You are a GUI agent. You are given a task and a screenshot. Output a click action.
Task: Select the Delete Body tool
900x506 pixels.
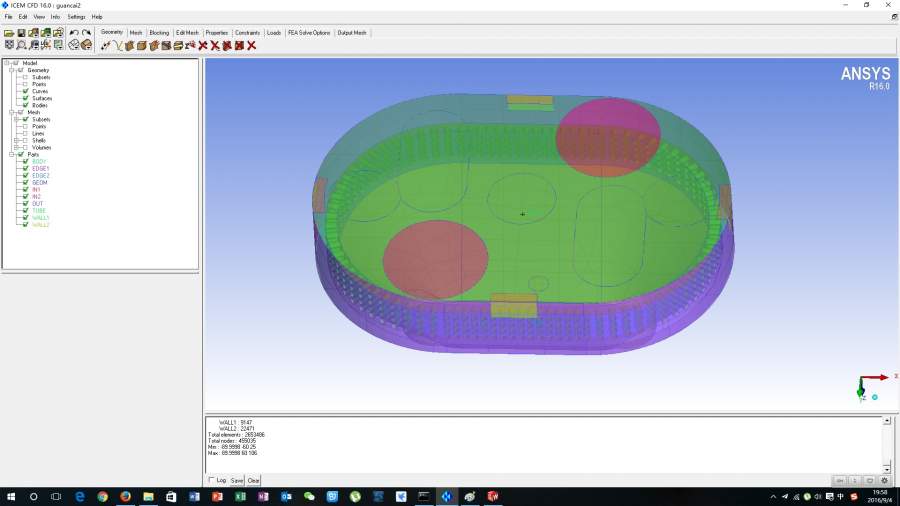pos(239,45)
